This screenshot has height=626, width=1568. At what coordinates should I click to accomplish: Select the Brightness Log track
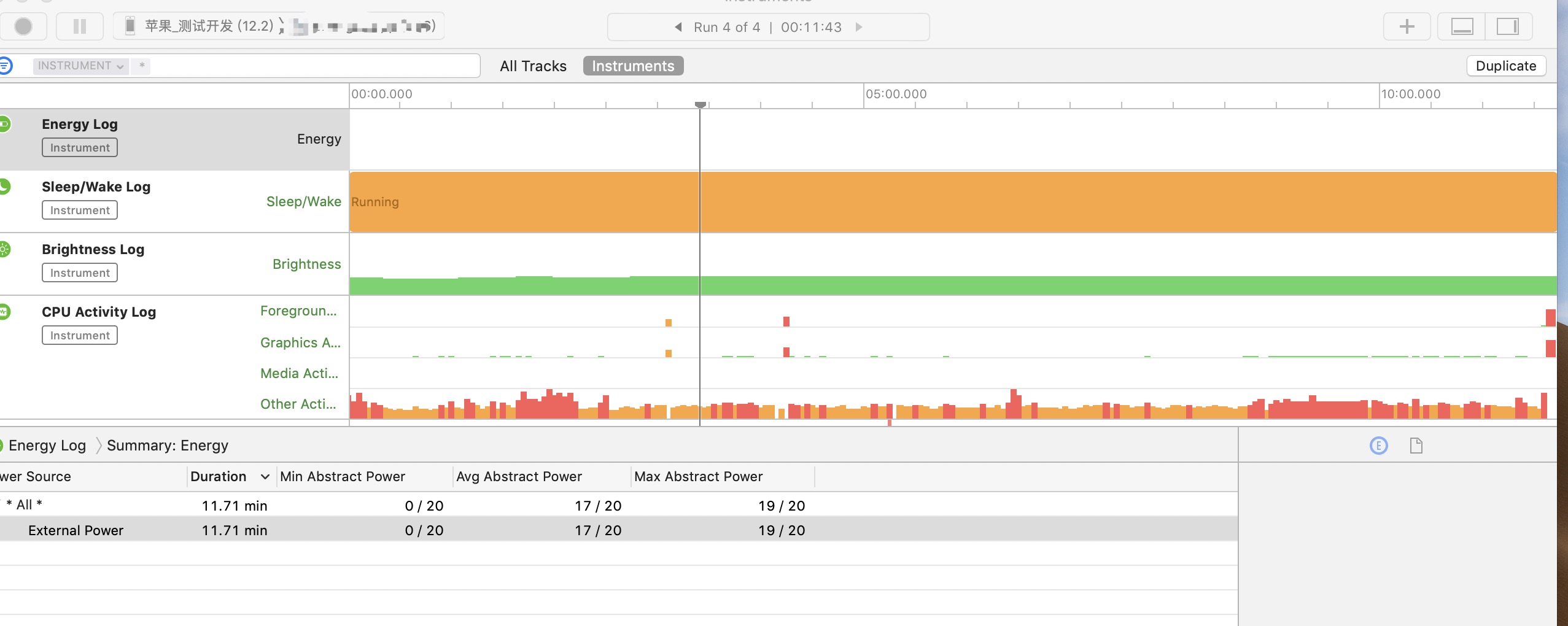point(174,265)
